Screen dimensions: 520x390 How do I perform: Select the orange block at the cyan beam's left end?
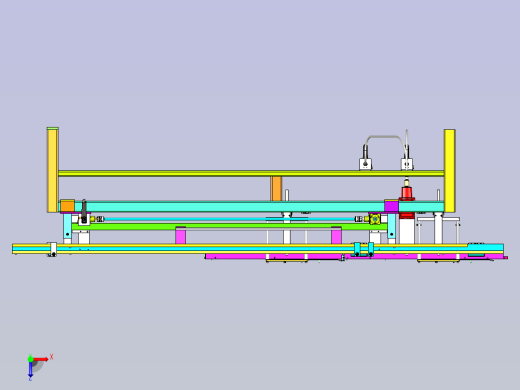(x=67, y=206)
